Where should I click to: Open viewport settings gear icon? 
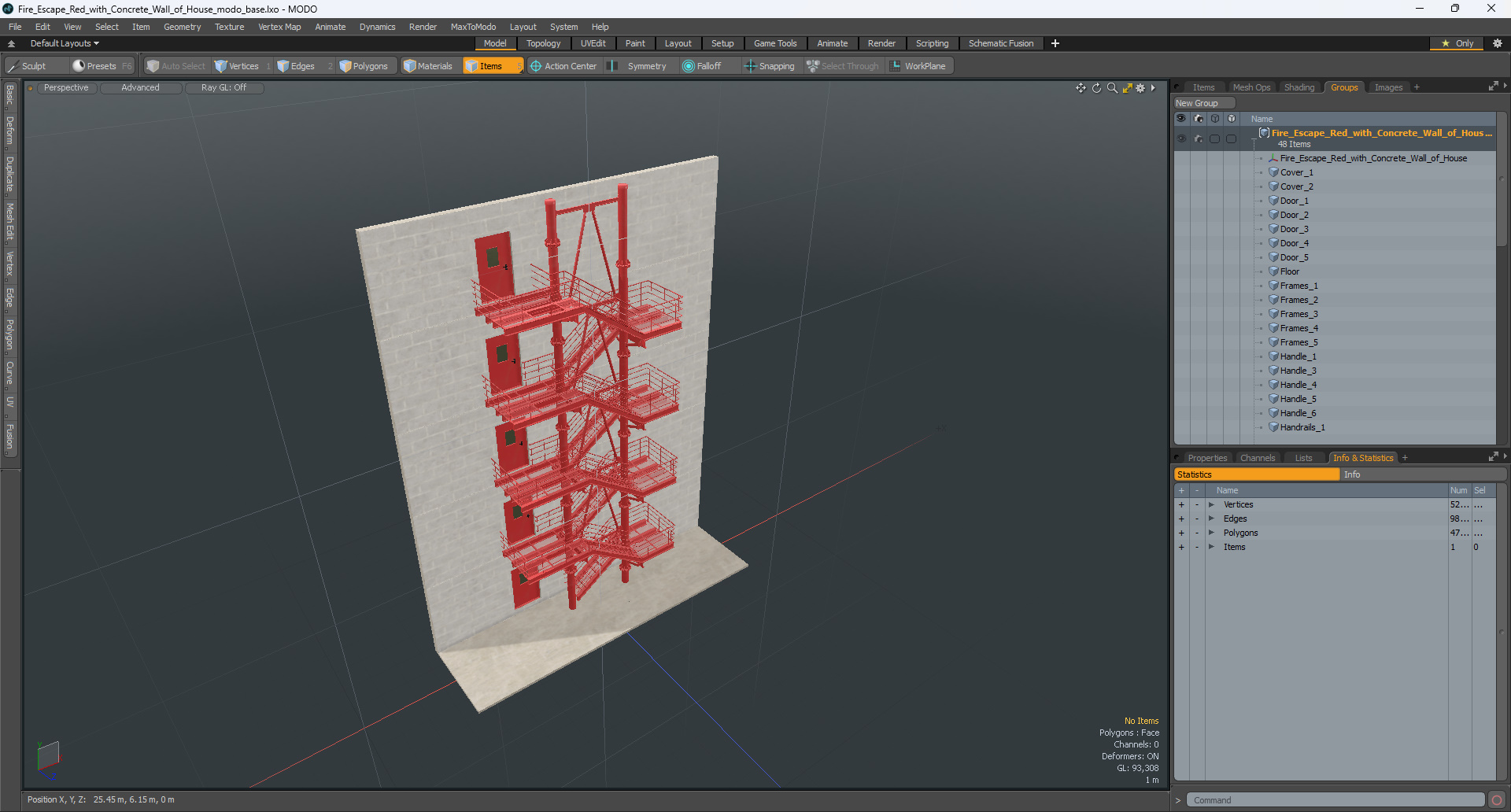(x=1140, y=88)
